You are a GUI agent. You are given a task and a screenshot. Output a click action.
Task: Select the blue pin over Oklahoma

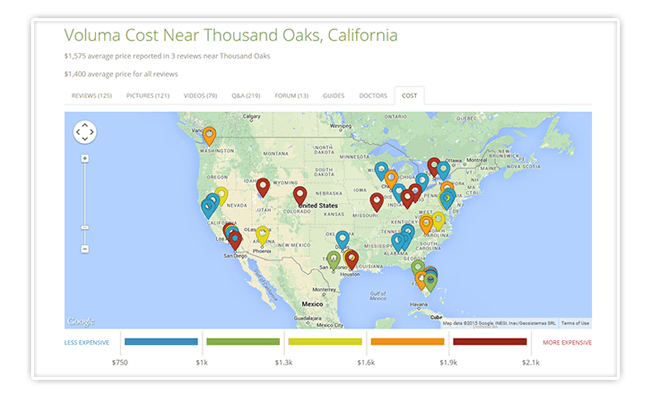(x=342, y=240)
